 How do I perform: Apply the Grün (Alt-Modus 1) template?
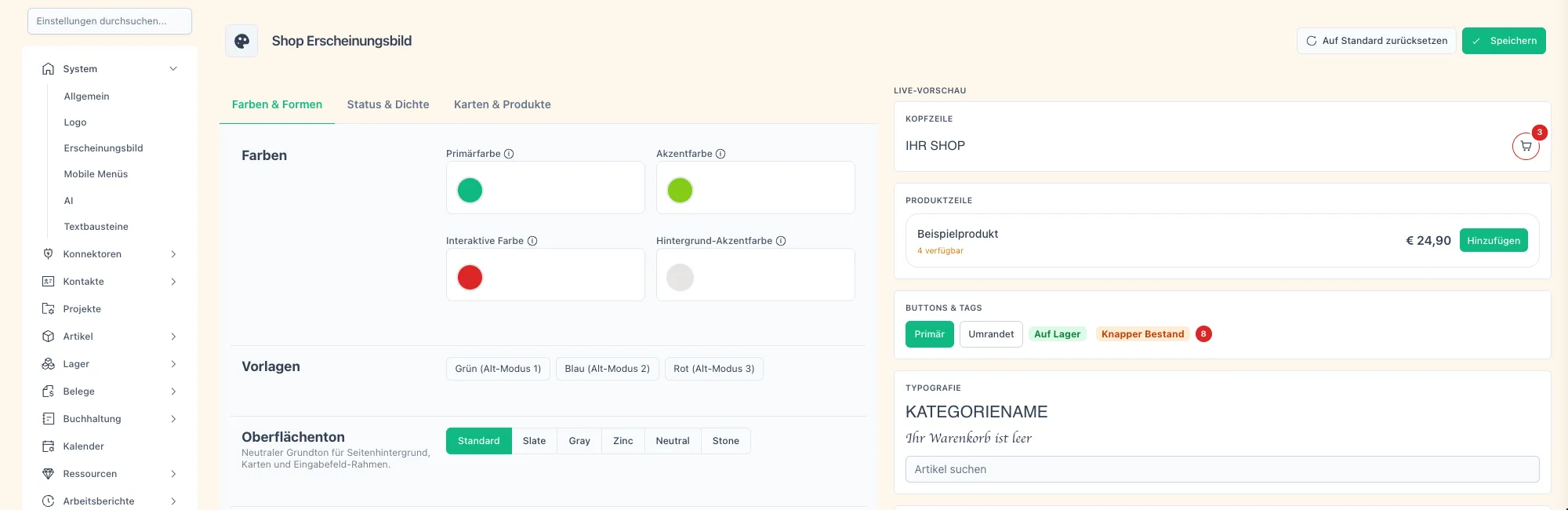click(498, 369)
